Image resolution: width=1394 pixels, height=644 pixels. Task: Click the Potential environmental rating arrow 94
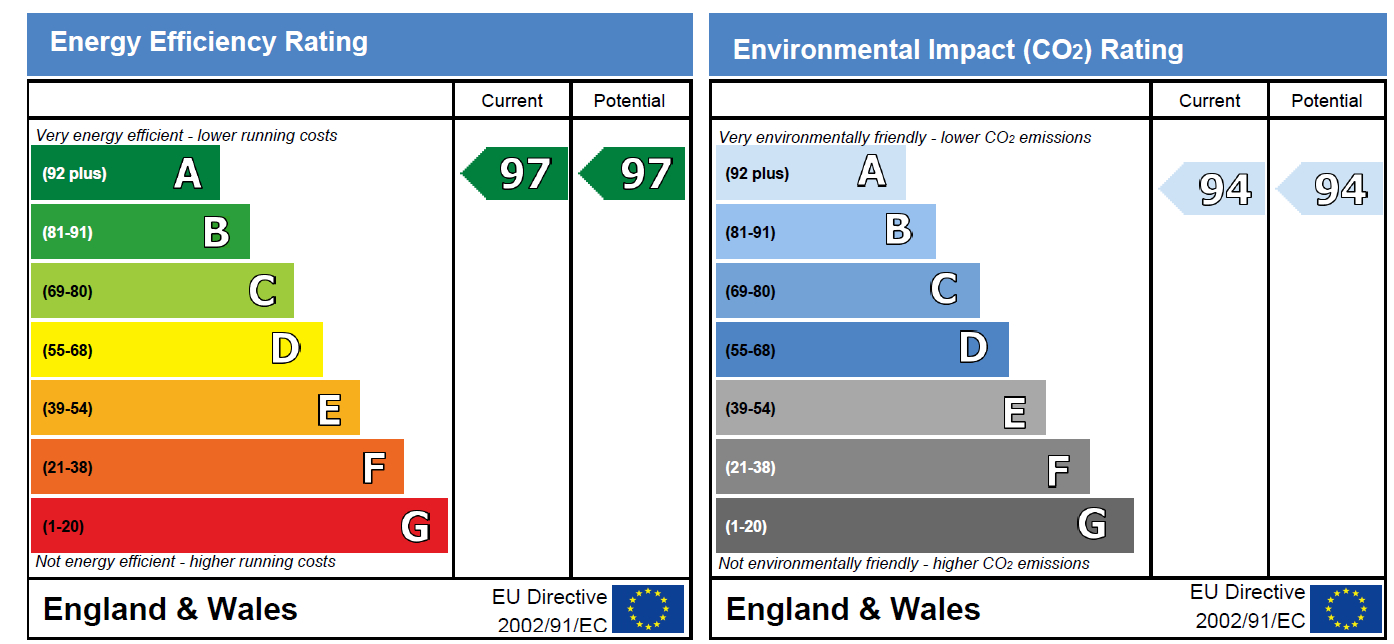1330,189
